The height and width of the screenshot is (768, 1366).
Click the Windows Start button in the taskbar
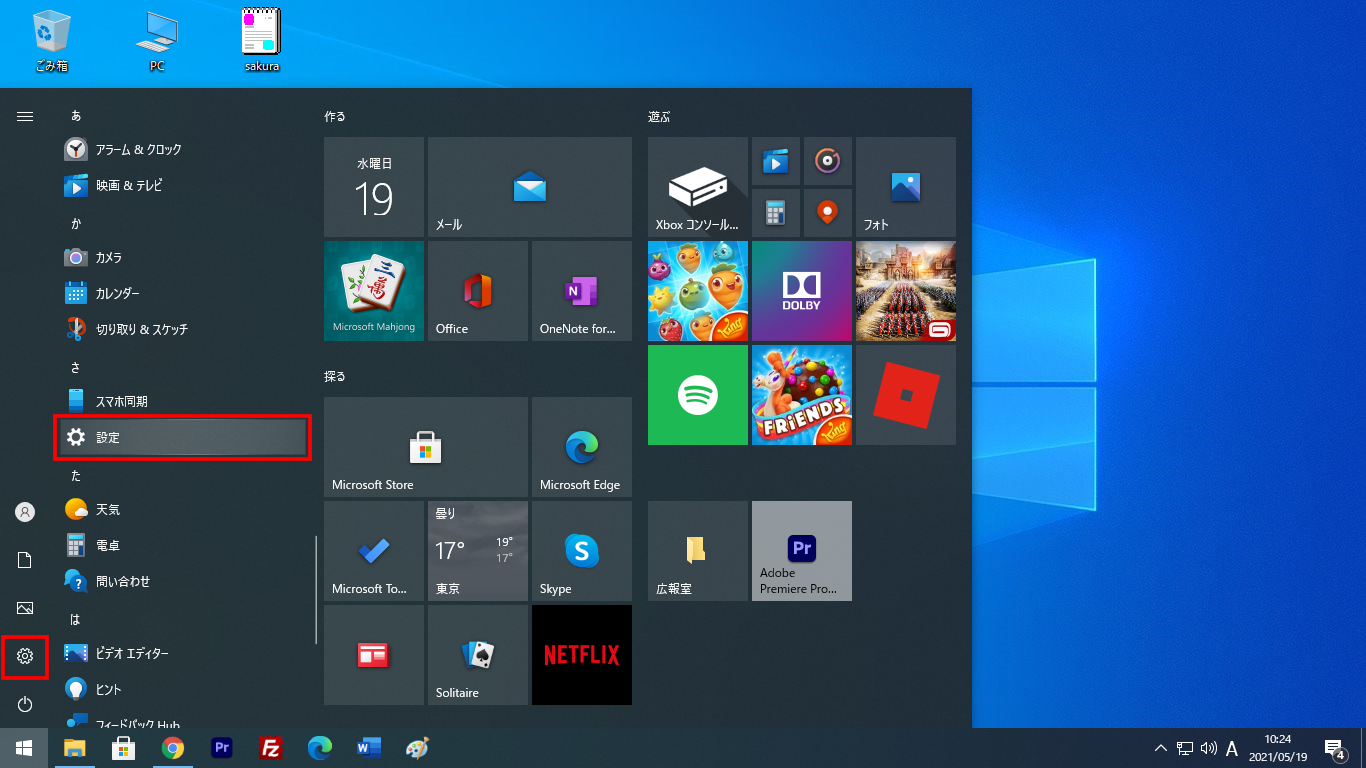24,748
